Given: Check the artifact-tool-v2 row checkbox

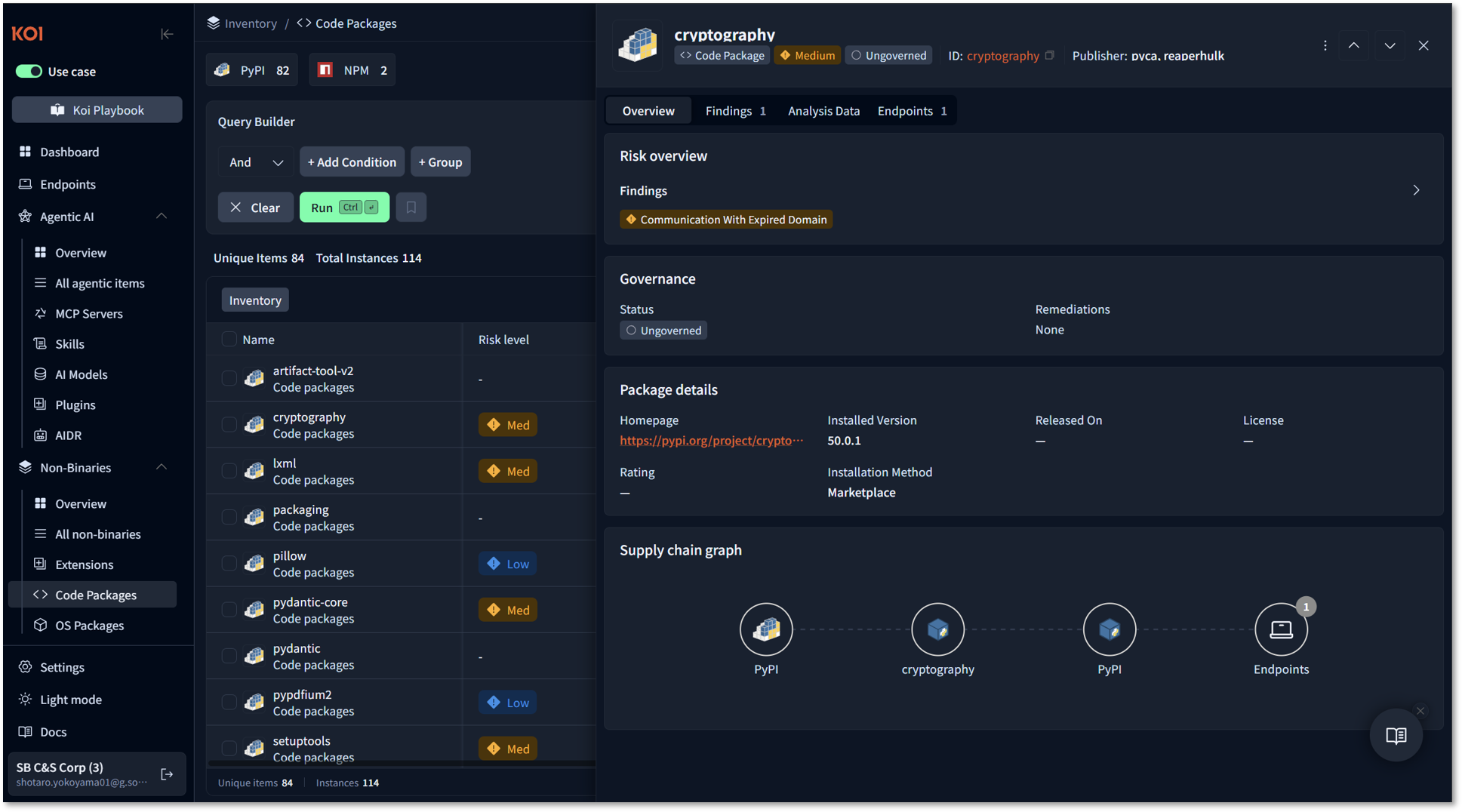Looking at the screenshot, I should point(229,378).
